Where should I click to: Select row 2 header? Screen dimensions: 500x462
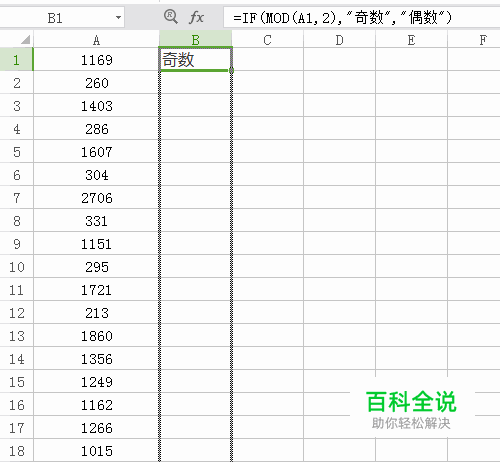16,82
